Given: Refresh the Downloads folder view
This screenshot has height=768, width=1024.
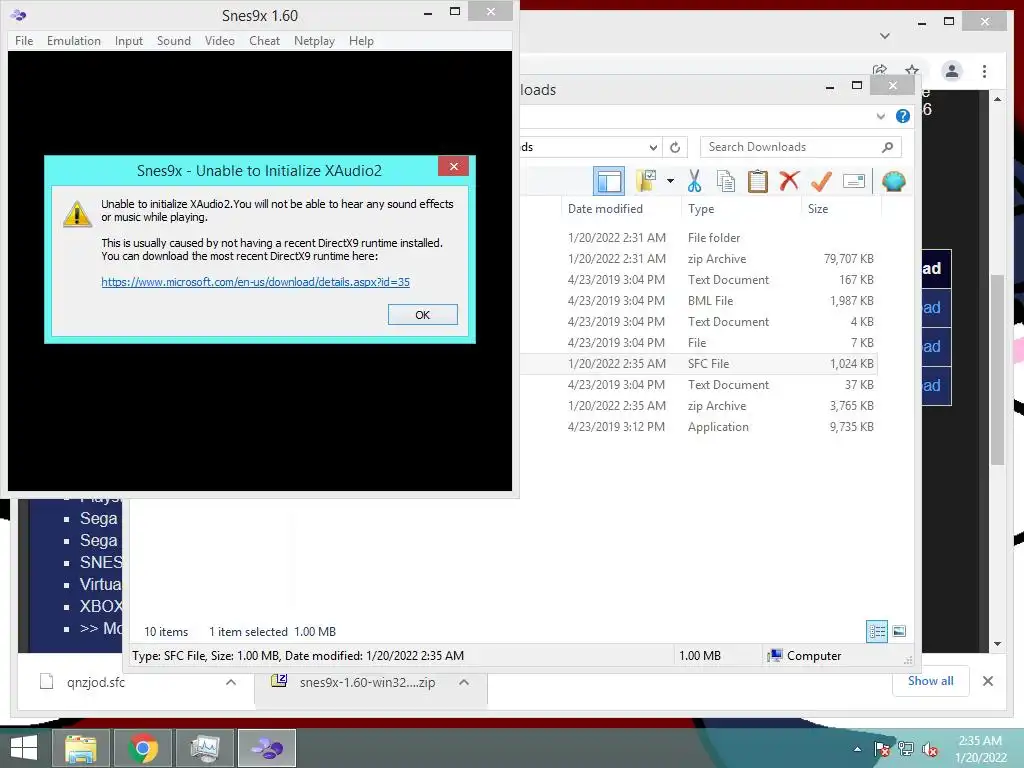Looking at the screenshot, I should 675,147.
